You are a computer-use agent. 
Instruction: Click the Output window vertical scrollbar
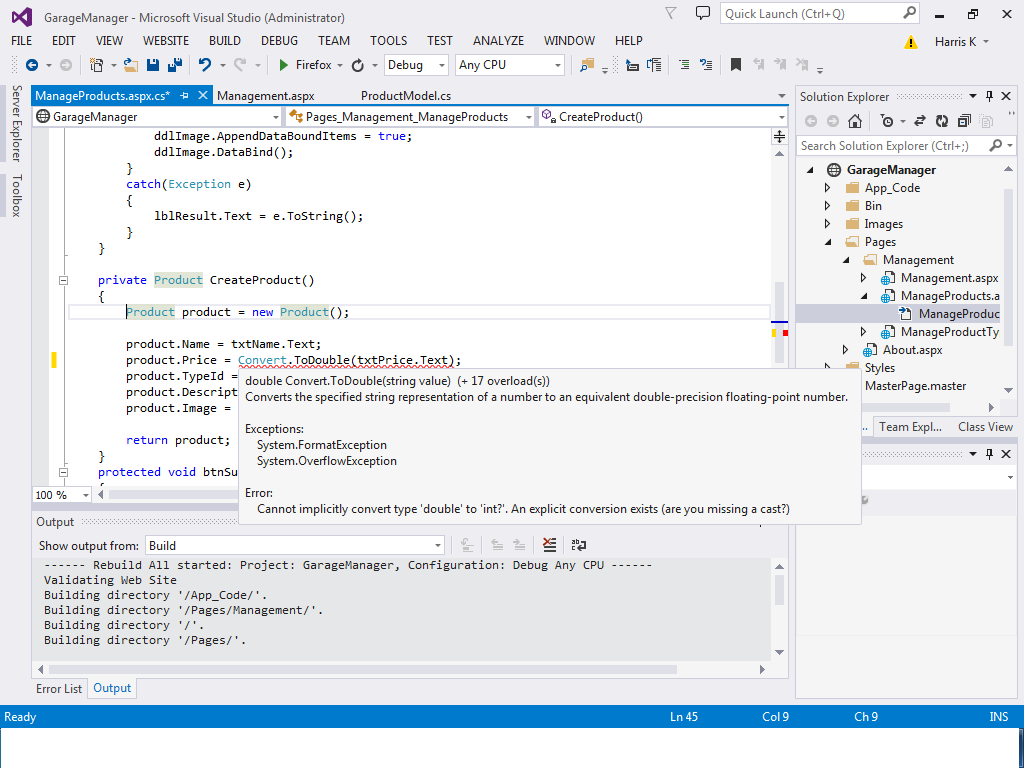pos(779,609)
